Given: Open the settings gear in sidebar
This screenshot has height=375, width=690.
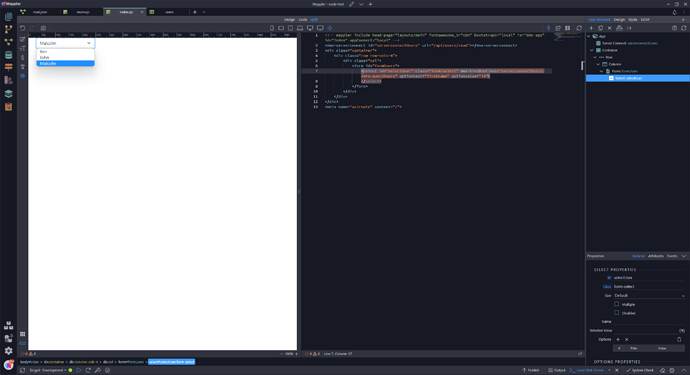Looking at the screenshot, I should pyautogui.click(x=8, y=351).
